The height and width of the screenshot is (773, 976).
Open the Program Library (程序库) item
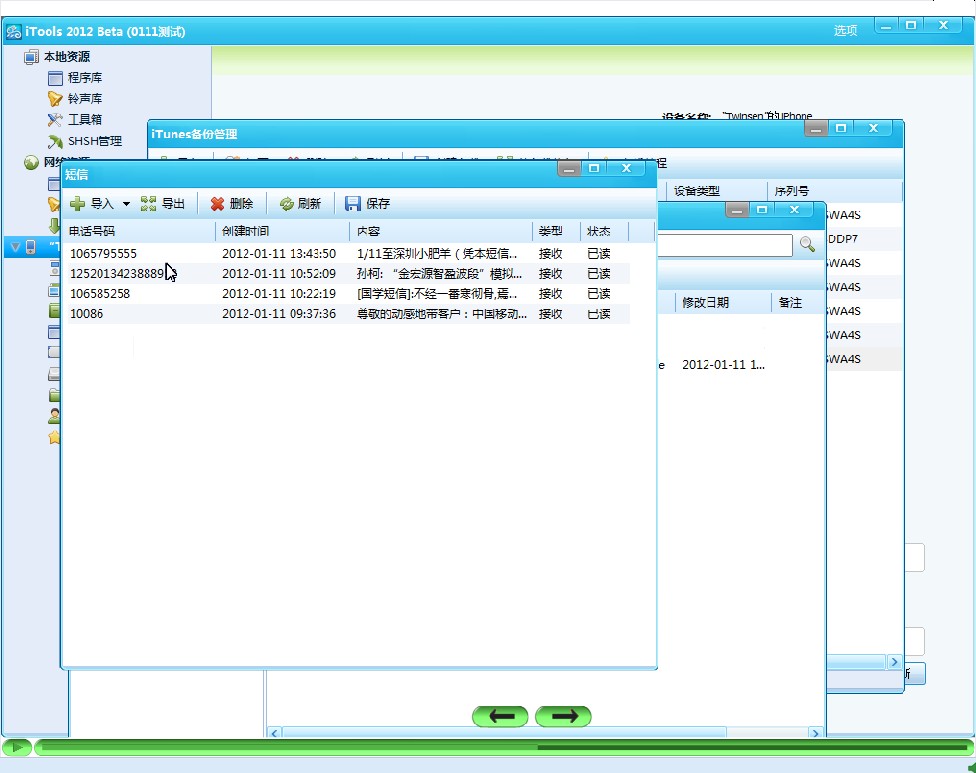point(85,78)
